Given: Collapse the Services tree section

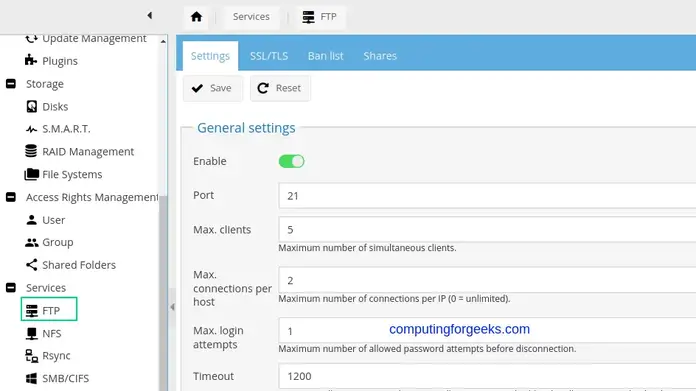Looking at the screenshot, I should pyautogui.click(x=11, y=288).
